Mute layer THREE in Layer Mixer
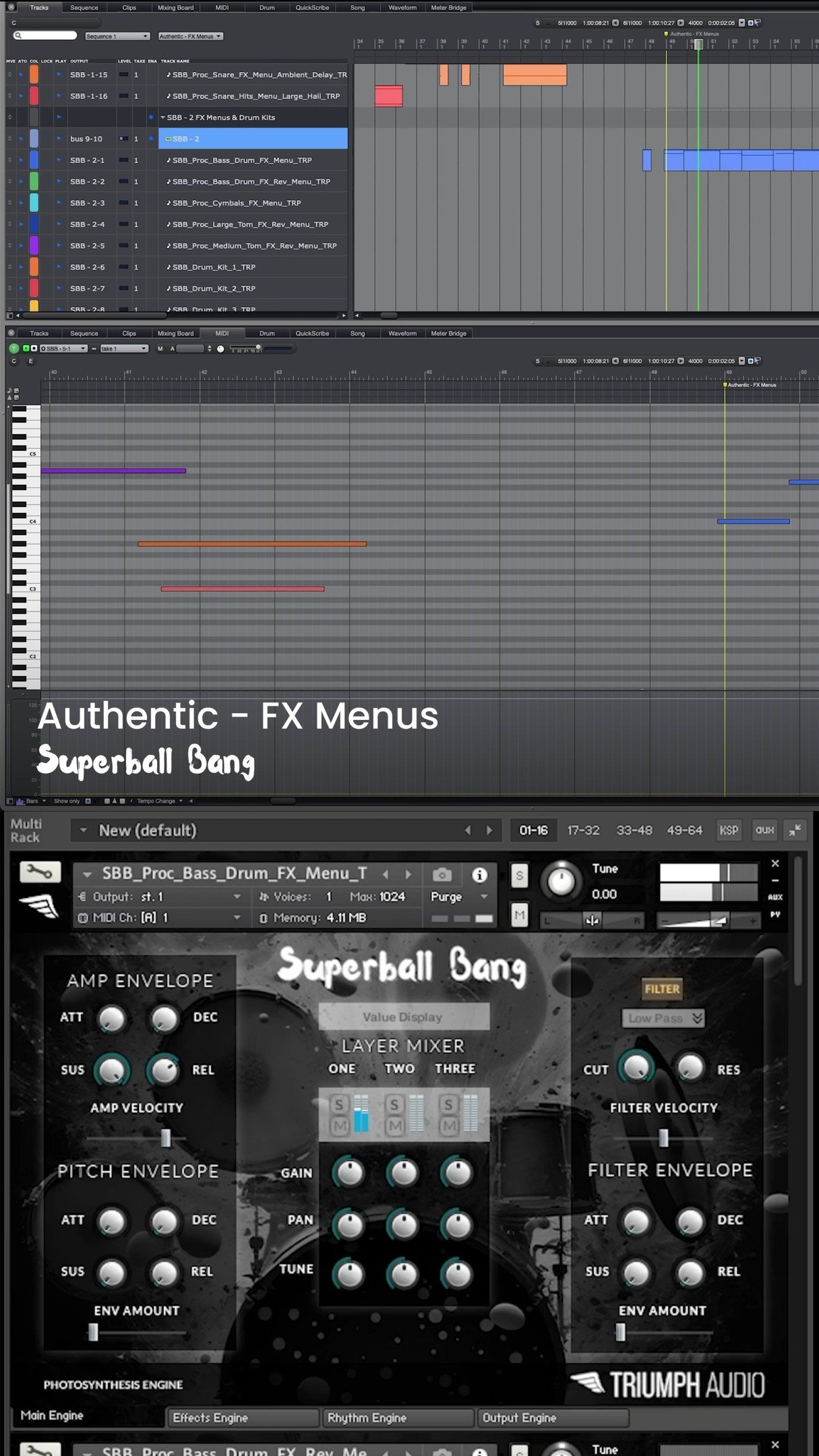Screen dimensions: 819x1456 point(449,1125)
